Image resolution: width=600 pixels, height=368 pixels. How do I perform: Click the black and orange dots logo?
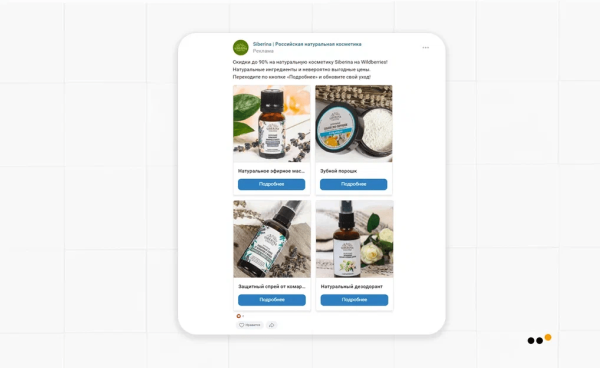point(539,339)
